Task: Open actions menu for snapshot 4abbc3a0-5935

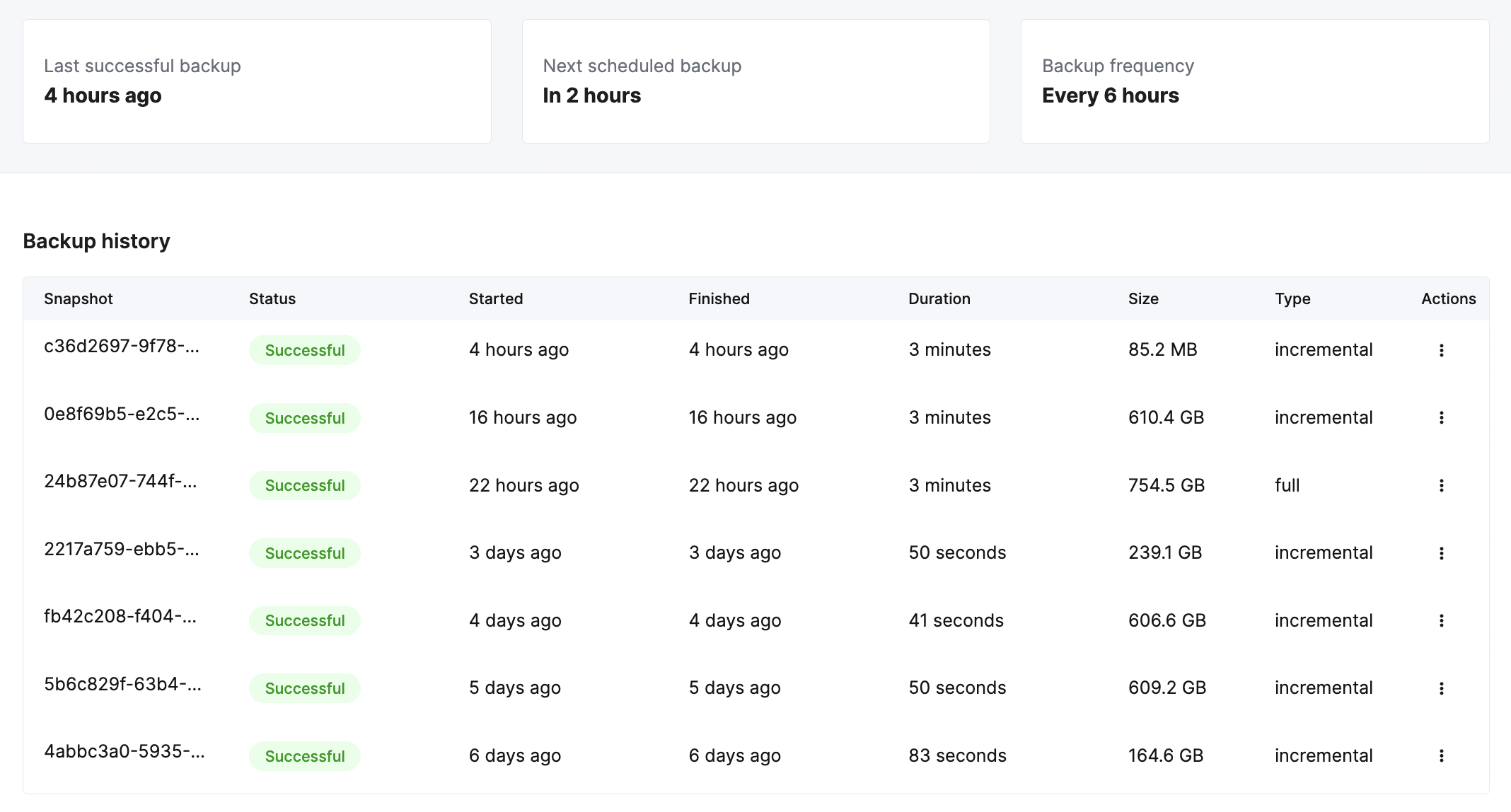Action: [x=1442, y=755]
